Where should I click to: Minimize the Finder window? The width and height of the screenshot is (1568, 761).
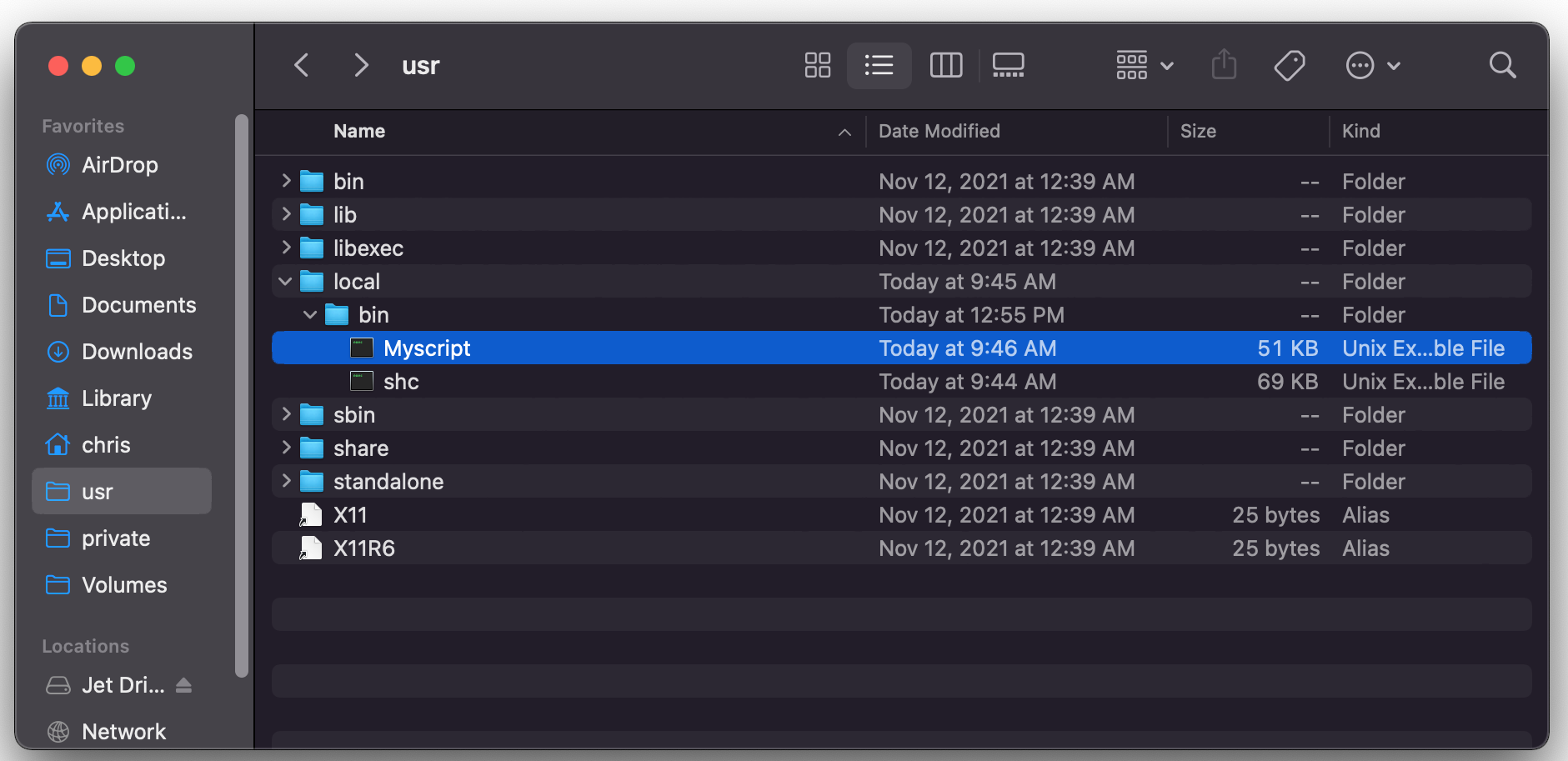pos(92,66)
